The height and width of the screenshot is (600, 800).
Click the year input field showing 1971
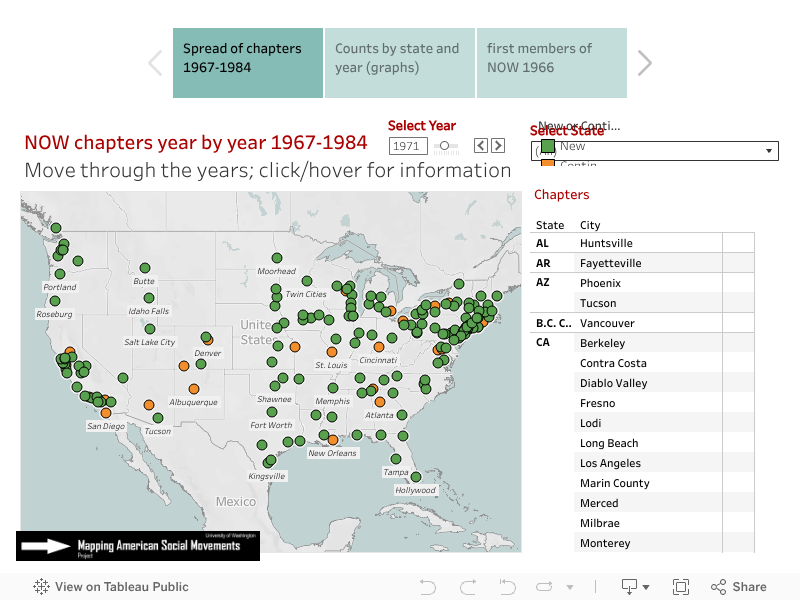coord(407,146)
